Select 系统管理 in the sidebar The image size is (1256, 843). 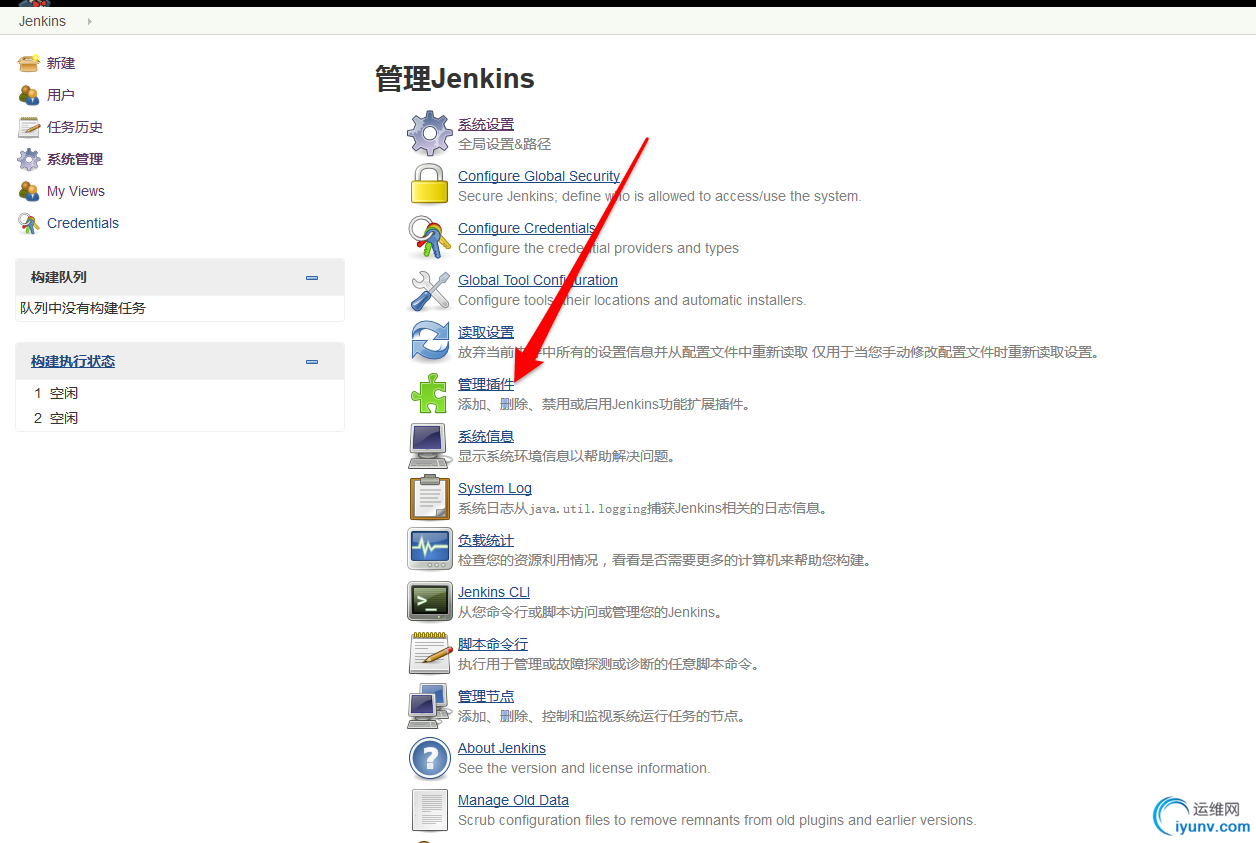pos(75,159)
